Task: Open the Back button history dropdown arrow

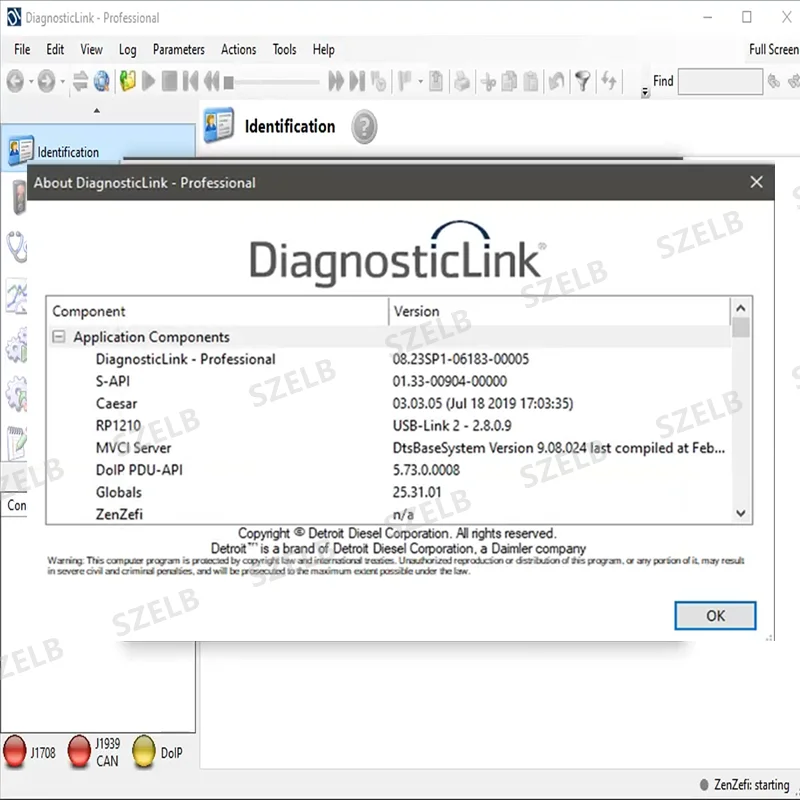Action: [x=31, y=81]
